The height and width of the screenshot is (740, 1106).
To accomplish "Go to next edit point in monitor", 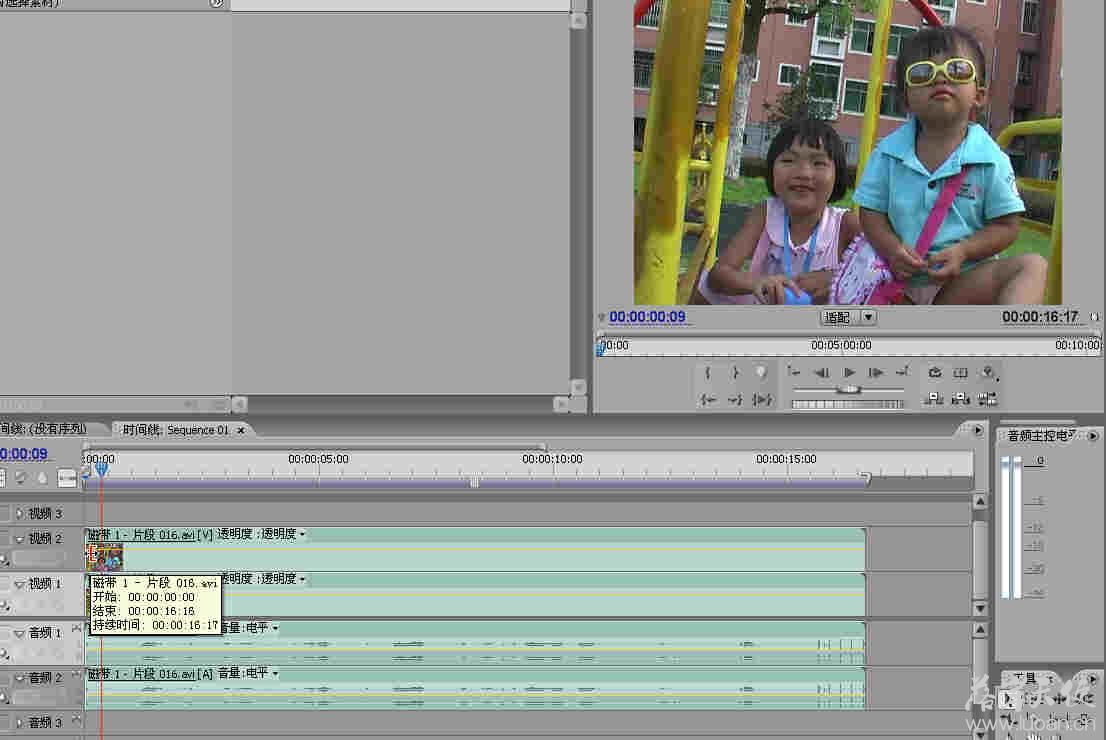I will coord(903,372).
